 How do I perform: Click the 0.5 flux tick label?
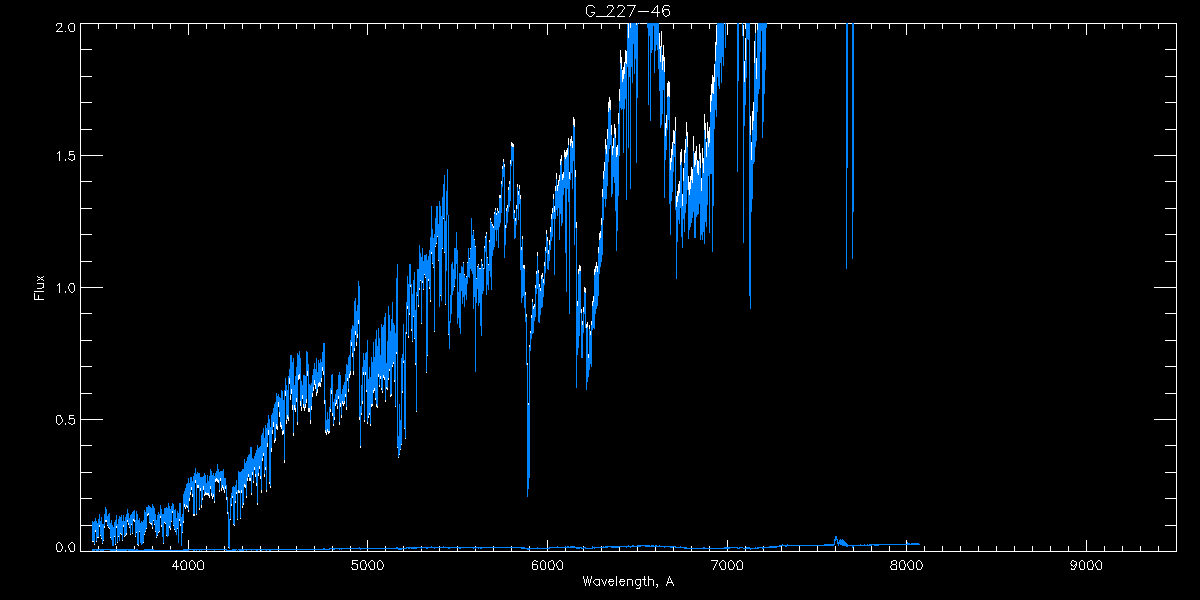[x=63, y=419]
